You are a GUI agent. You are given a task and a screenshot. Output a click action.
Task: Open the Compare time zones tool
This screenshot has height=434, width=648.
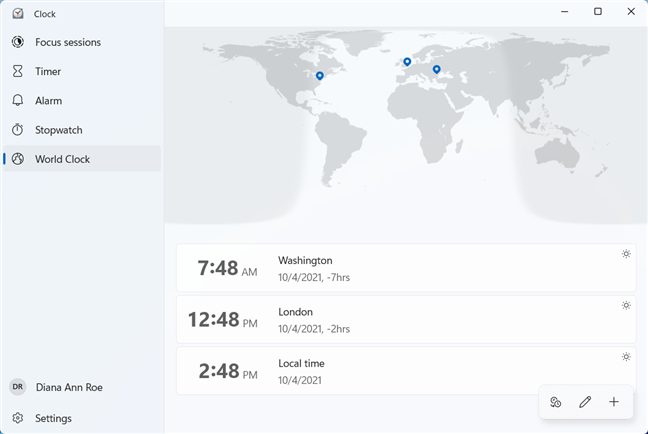pyautogui.click(x=556, y=402)
